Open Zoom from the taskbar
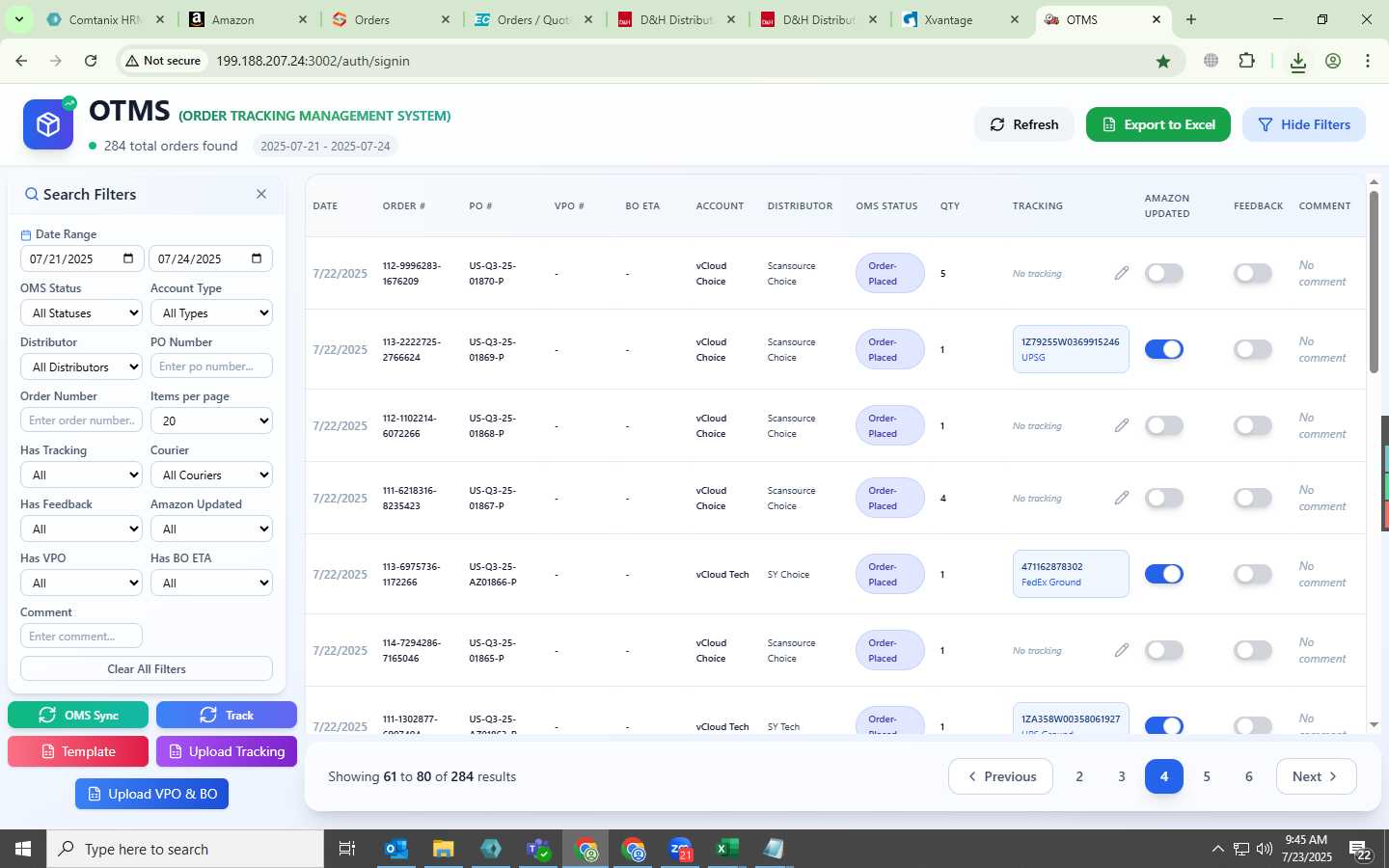The image size is (1389, 868). pos(680,849)
